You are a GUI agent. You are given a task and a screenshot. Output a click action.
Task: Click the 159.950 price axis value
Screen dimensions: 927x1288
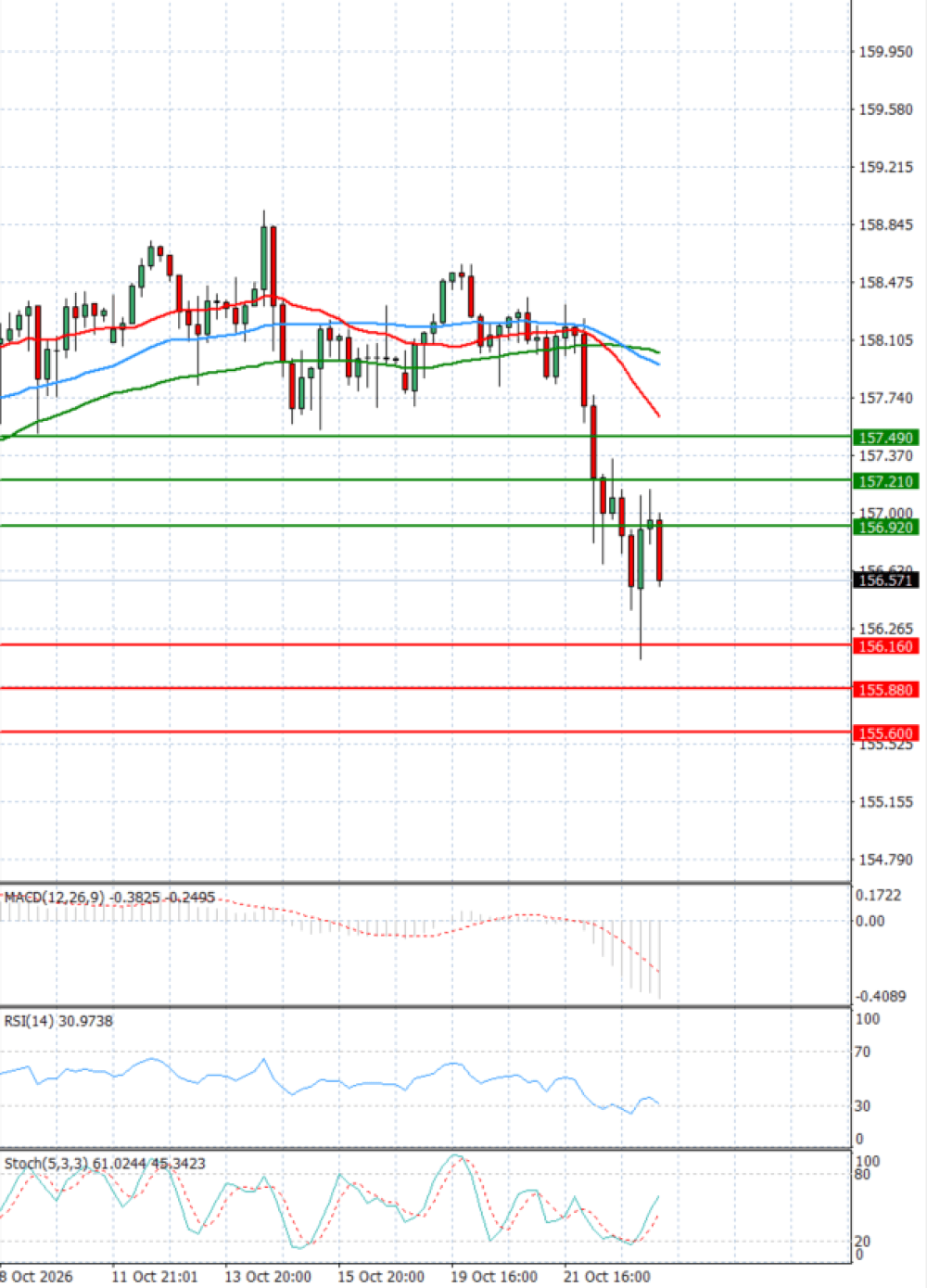tap(885, 52)
